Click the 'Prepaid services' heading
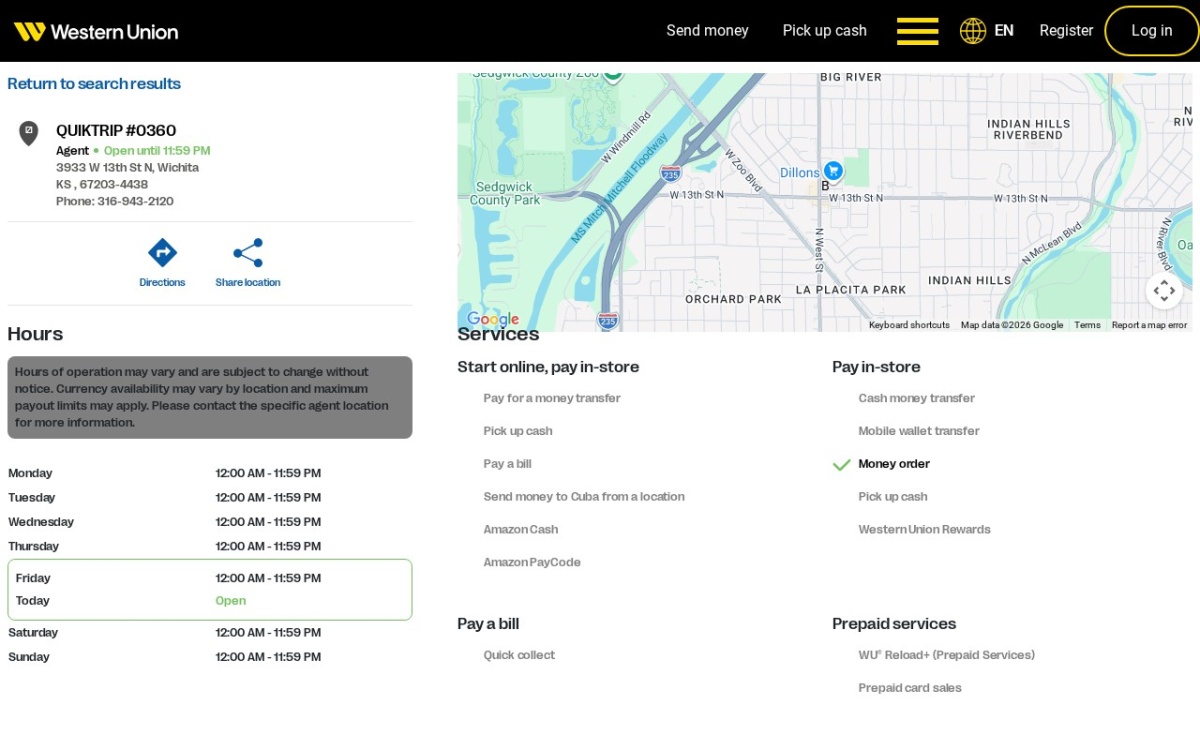The width and height of the screenshot is (1200, 750). click(894, 624)
